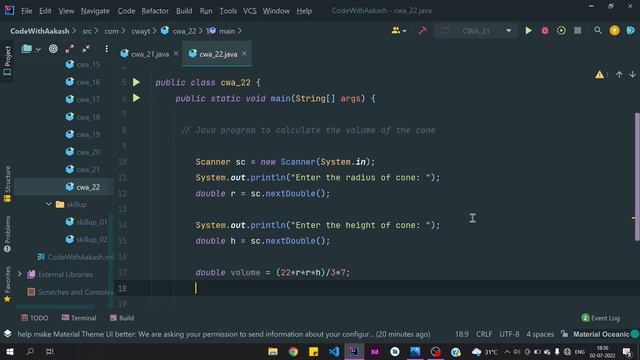Toggle the Structure tool window
640x360 pixels.
7,184
